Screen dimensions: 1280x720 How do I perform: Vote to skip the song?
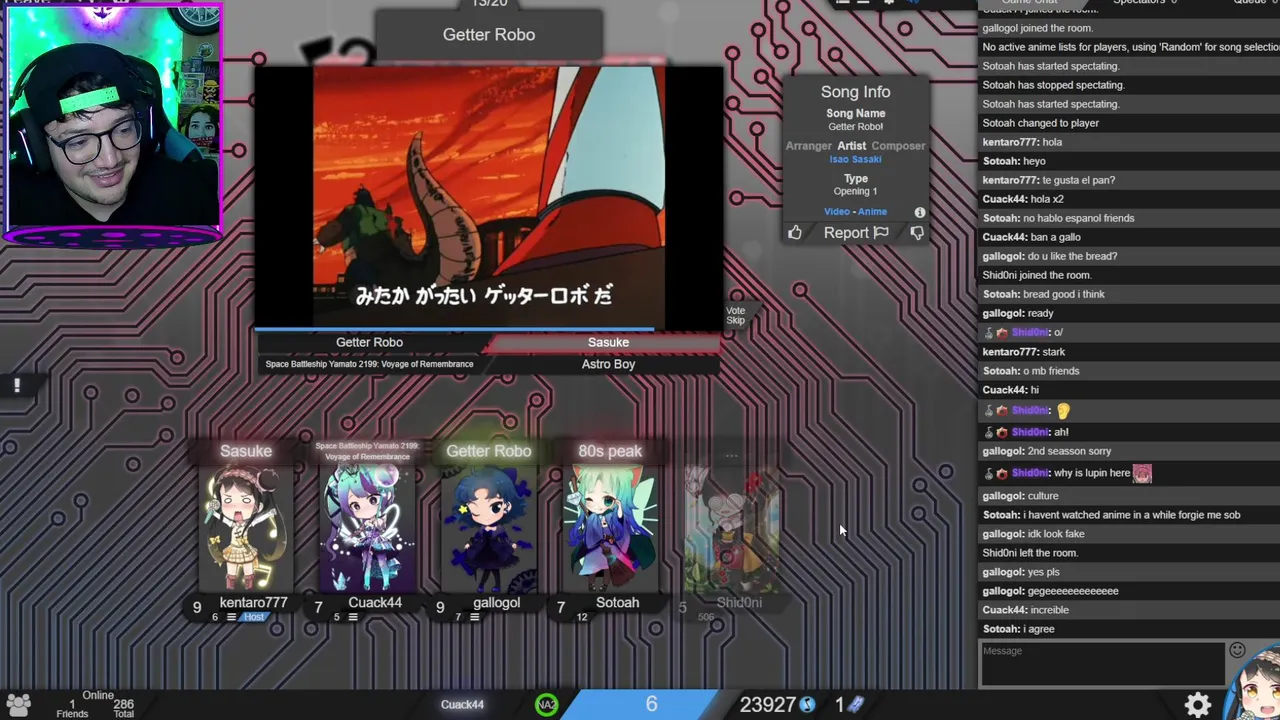click(735, 315)
